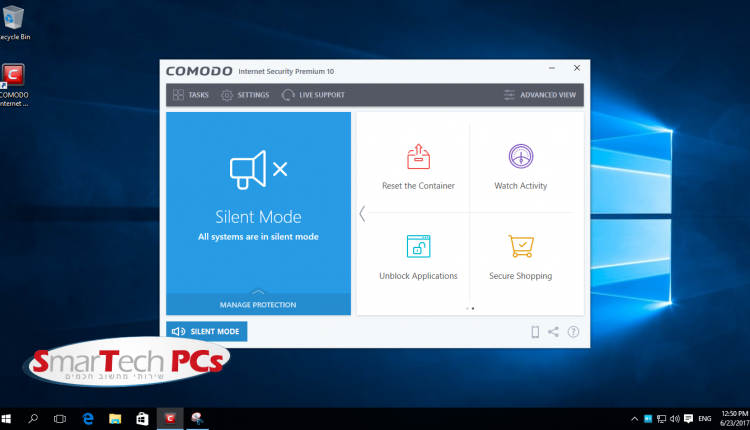Viewport: 750px width, 430px height.
Task: Minimize the Comodo window
Action: tap(551, 68)
